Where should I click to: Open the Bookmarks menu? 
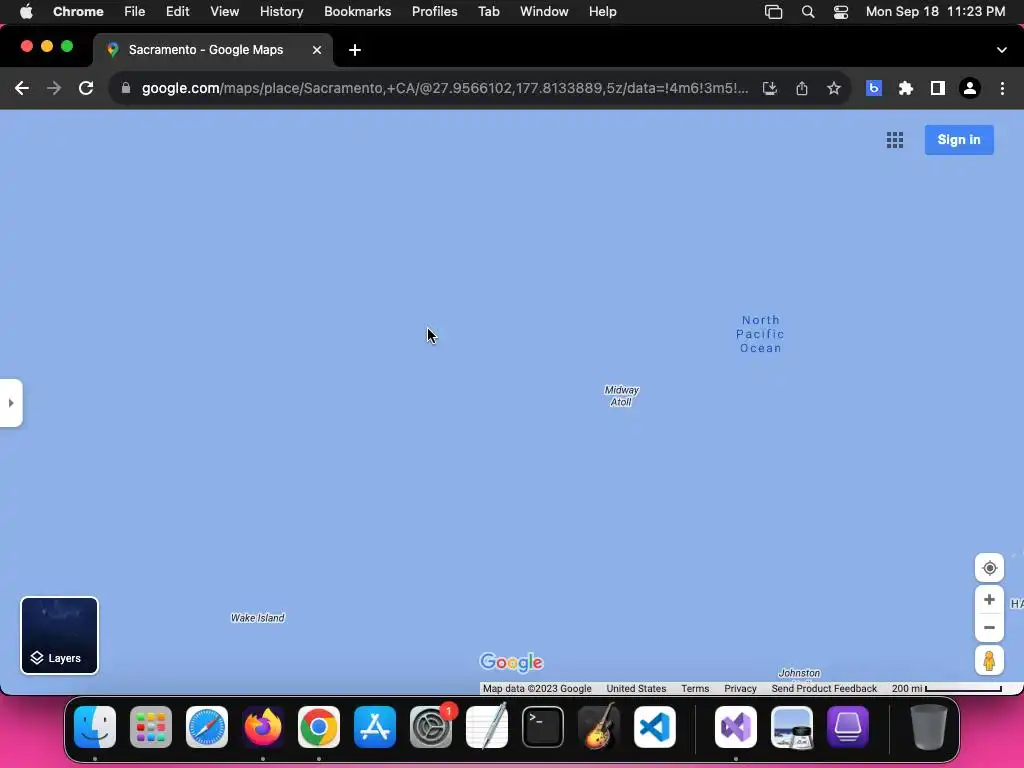[x=358, y=12]
